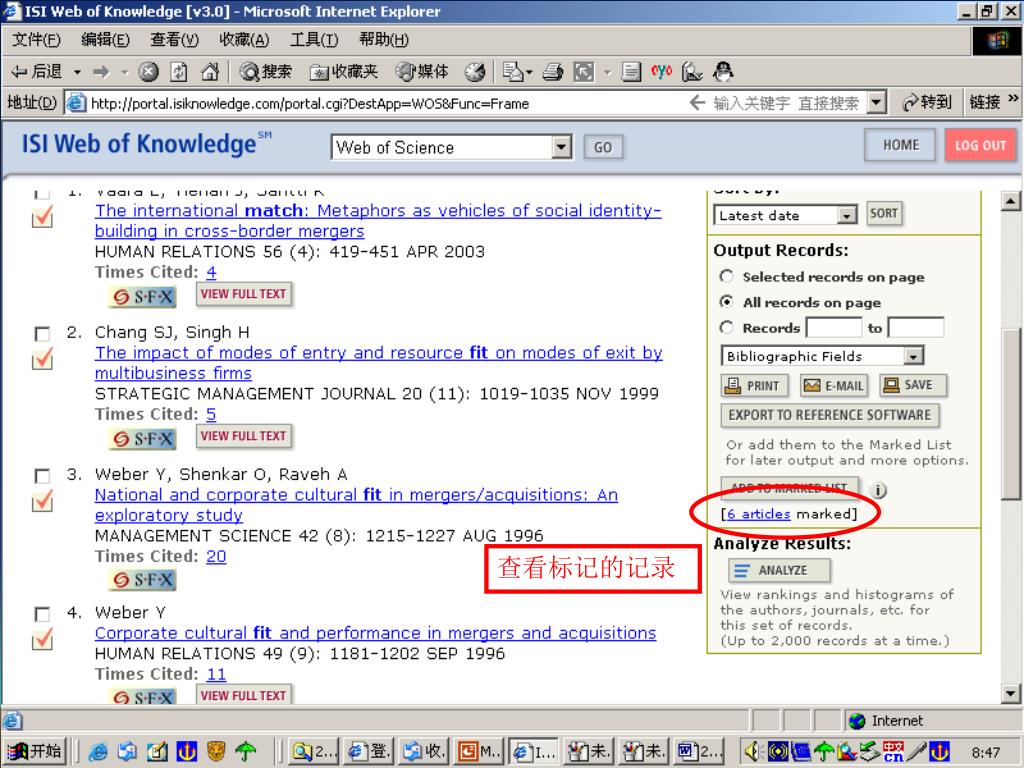This screenshot has height=768, width=1024.
Task: Click VIEW FULL TEXT for record 2
Action: 244,436
